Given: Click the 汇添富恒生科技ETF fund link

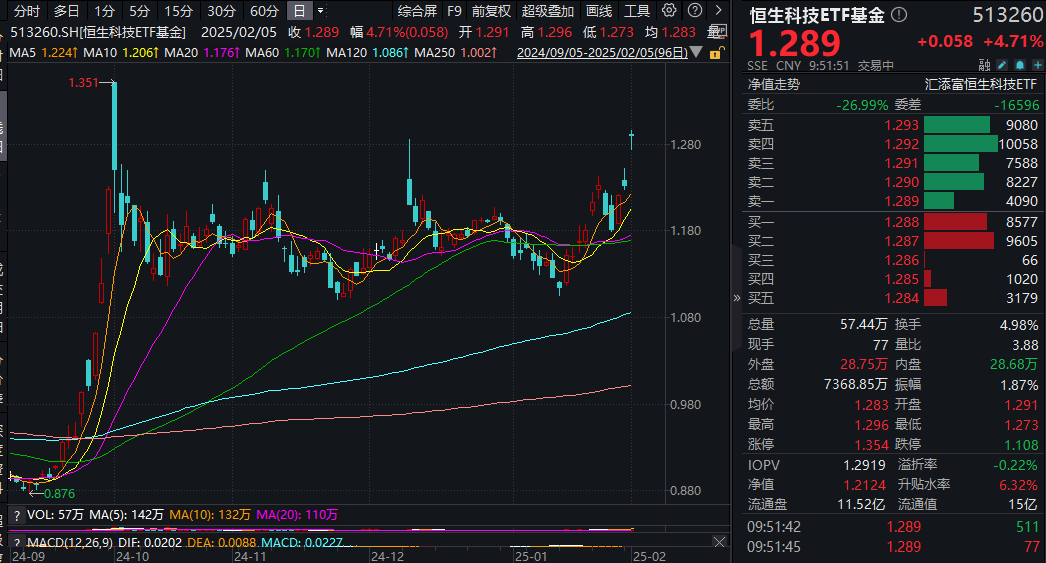Looking at the screenshot, I should [981, 84].
